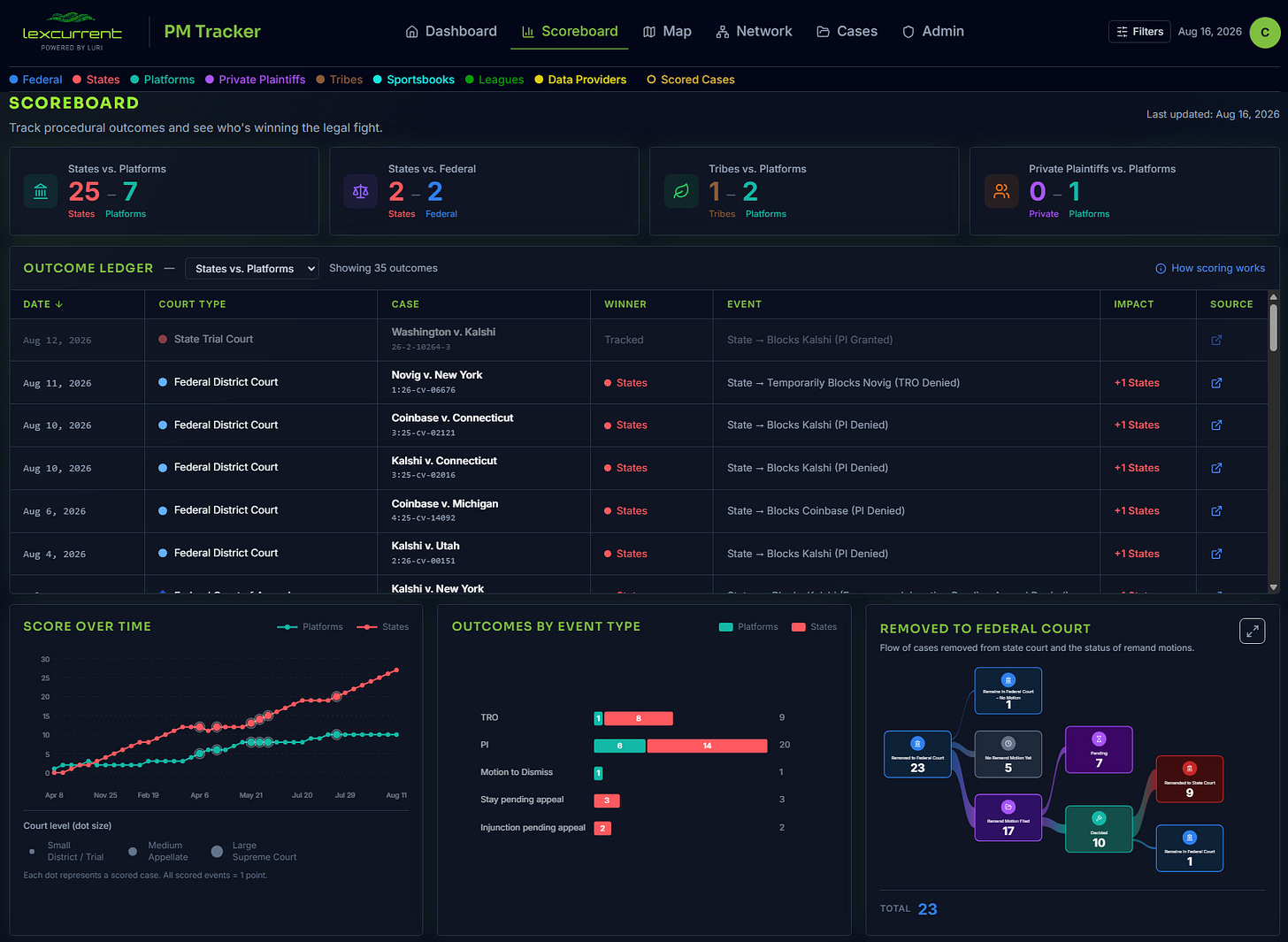
Task: Click the States vs. Platforms courthouse icon
Action: tap(41, 191)
